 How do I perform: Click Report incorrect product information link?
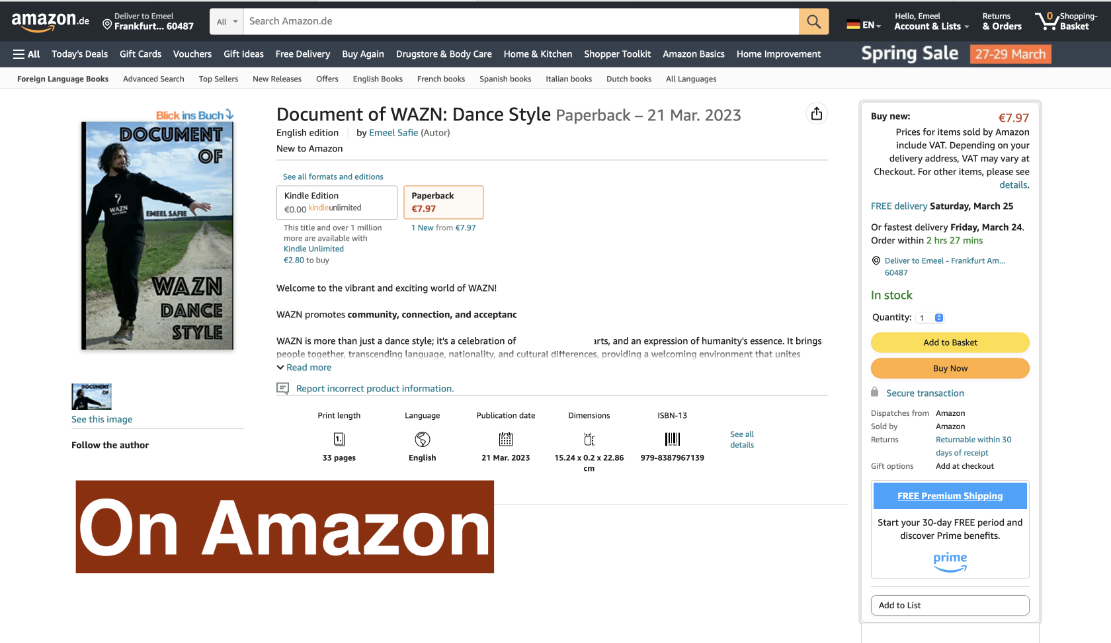pos(375,388)
